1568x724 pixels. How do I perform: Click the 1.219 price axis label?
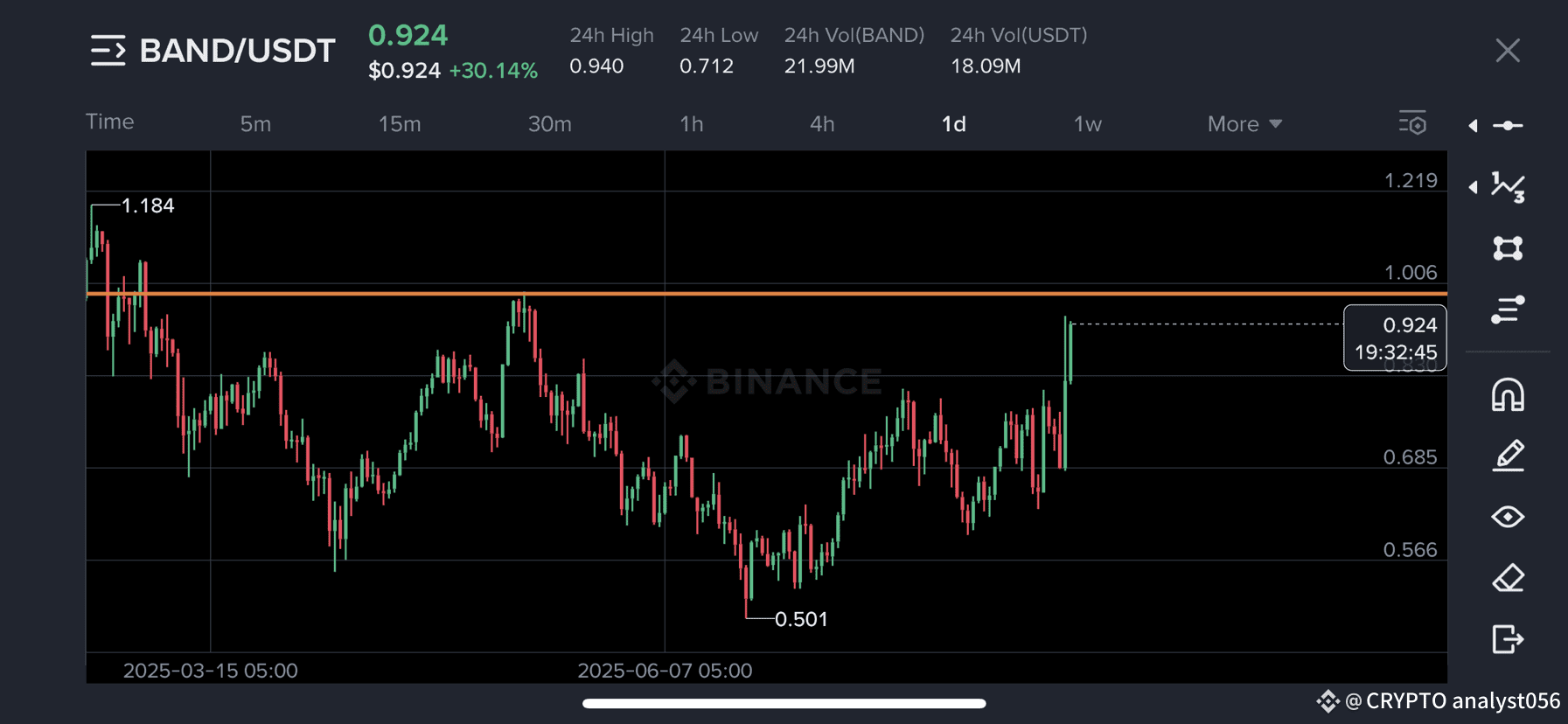[1411, 180]
